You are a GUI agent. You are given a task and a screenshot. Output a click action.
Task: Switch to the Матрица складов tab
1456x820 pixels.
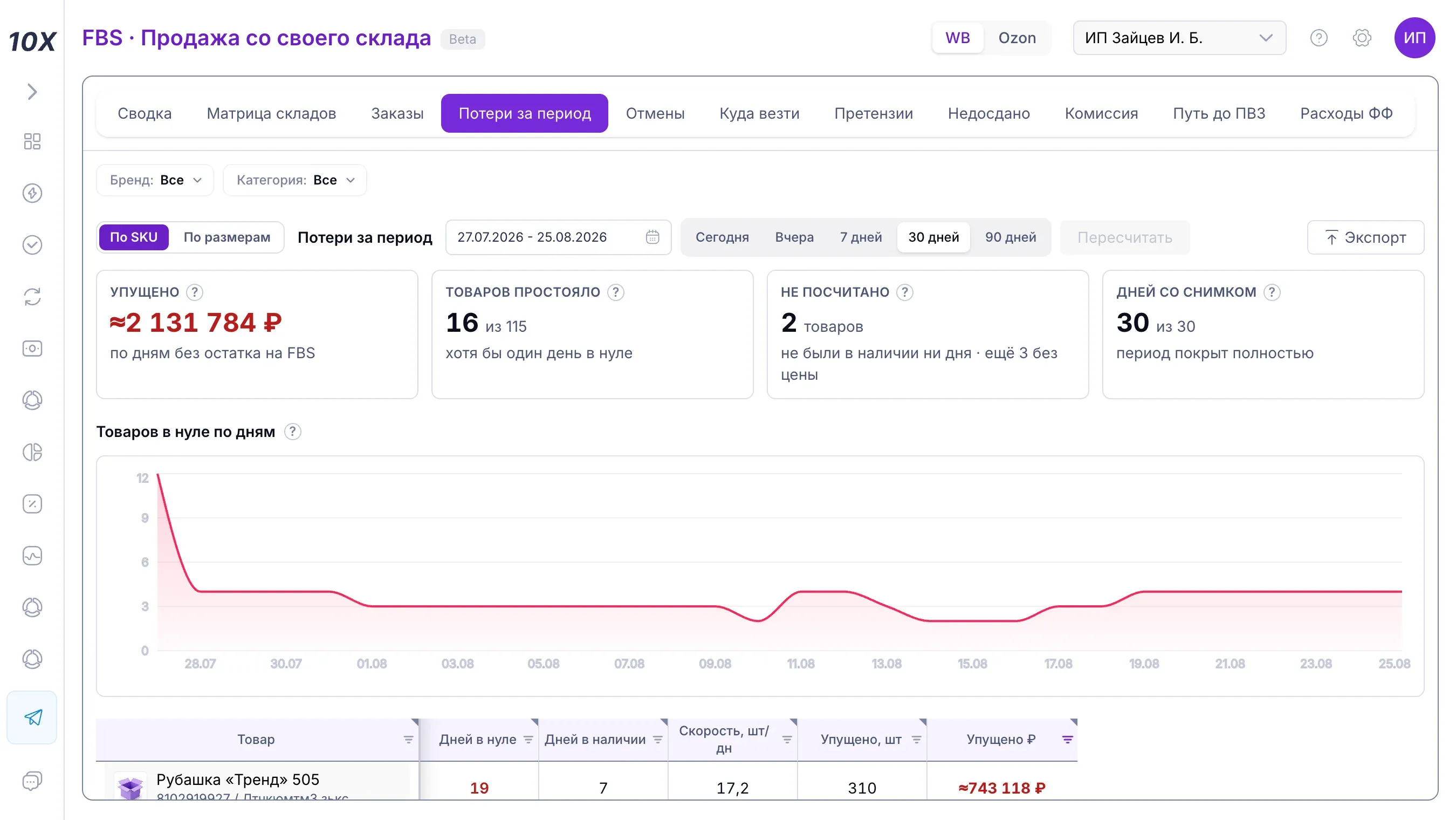click(x=271, y=113)
